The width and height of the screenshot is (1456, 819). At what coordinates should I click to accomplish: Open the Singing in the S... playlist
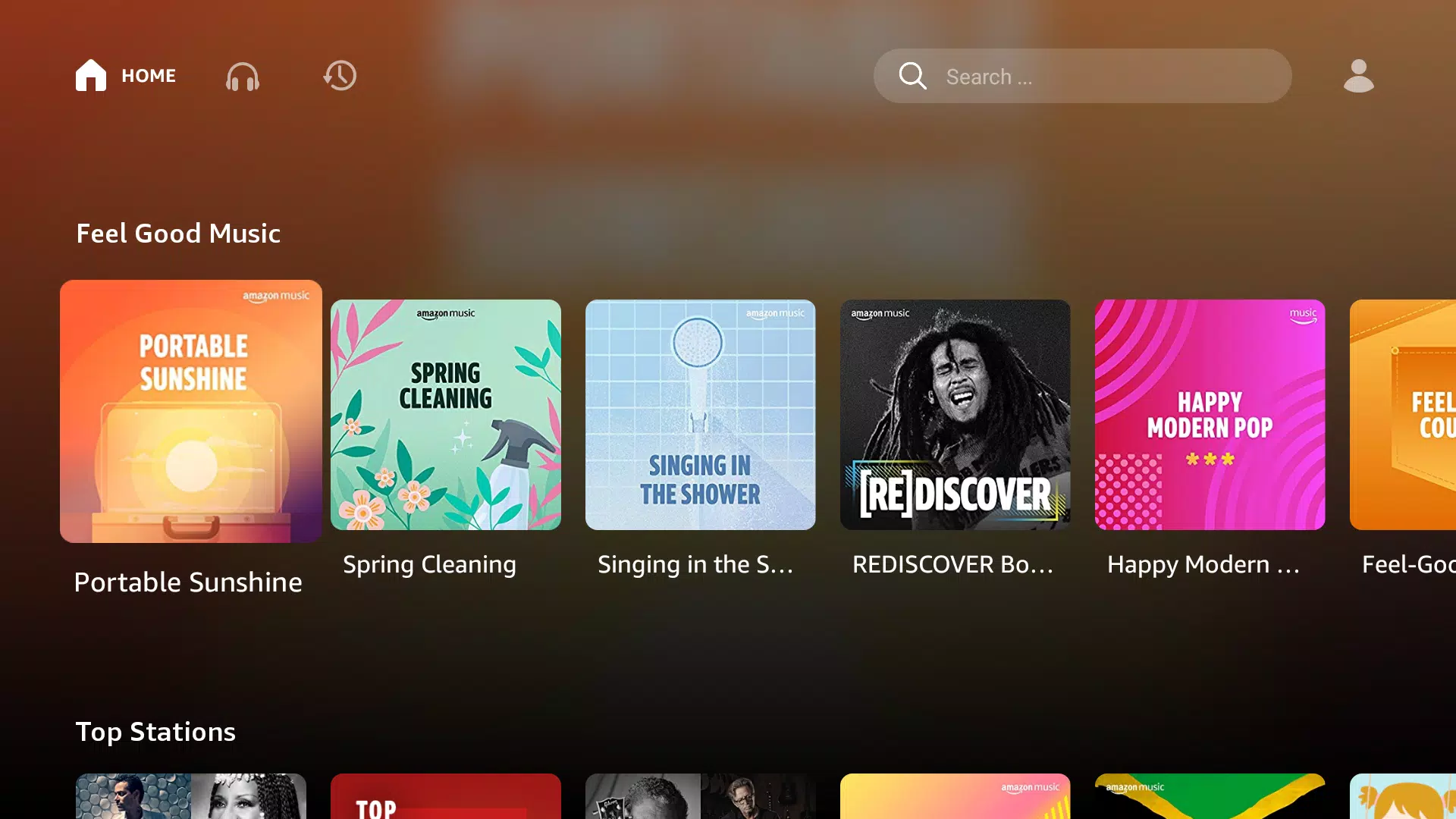pos(700,414)
